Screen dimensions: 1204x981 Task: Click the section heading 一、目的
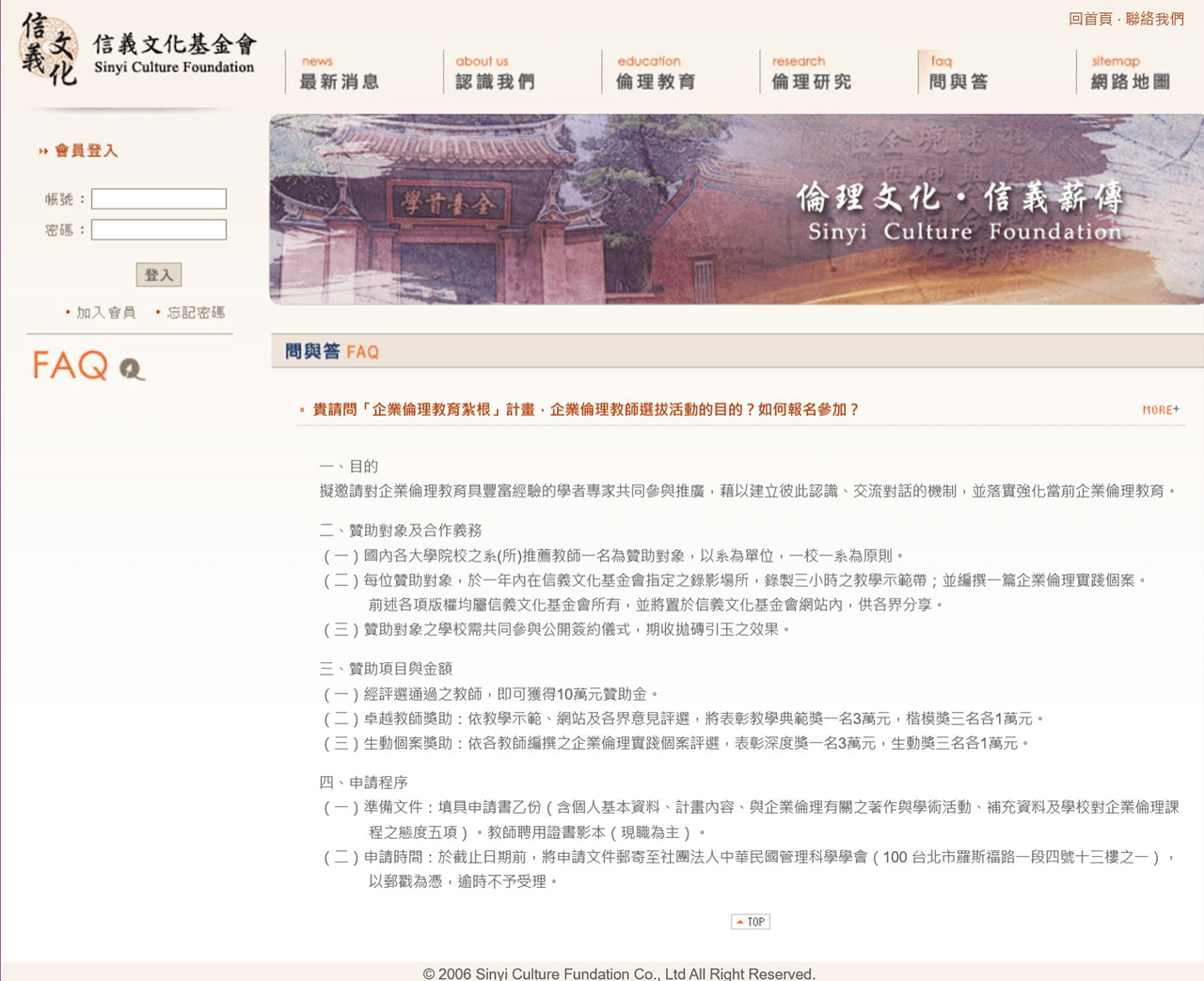point(348,467)
